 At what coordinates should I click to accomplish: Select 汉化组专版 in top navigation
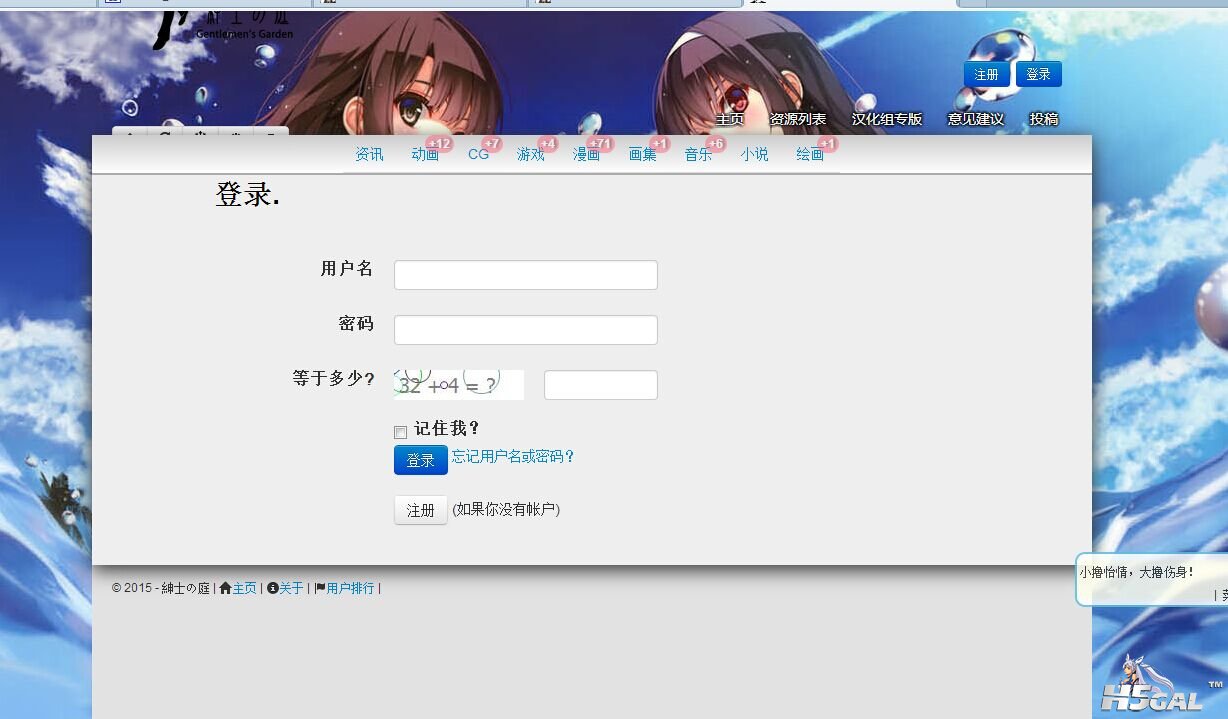pyautogui.click(x=886, y=119)
